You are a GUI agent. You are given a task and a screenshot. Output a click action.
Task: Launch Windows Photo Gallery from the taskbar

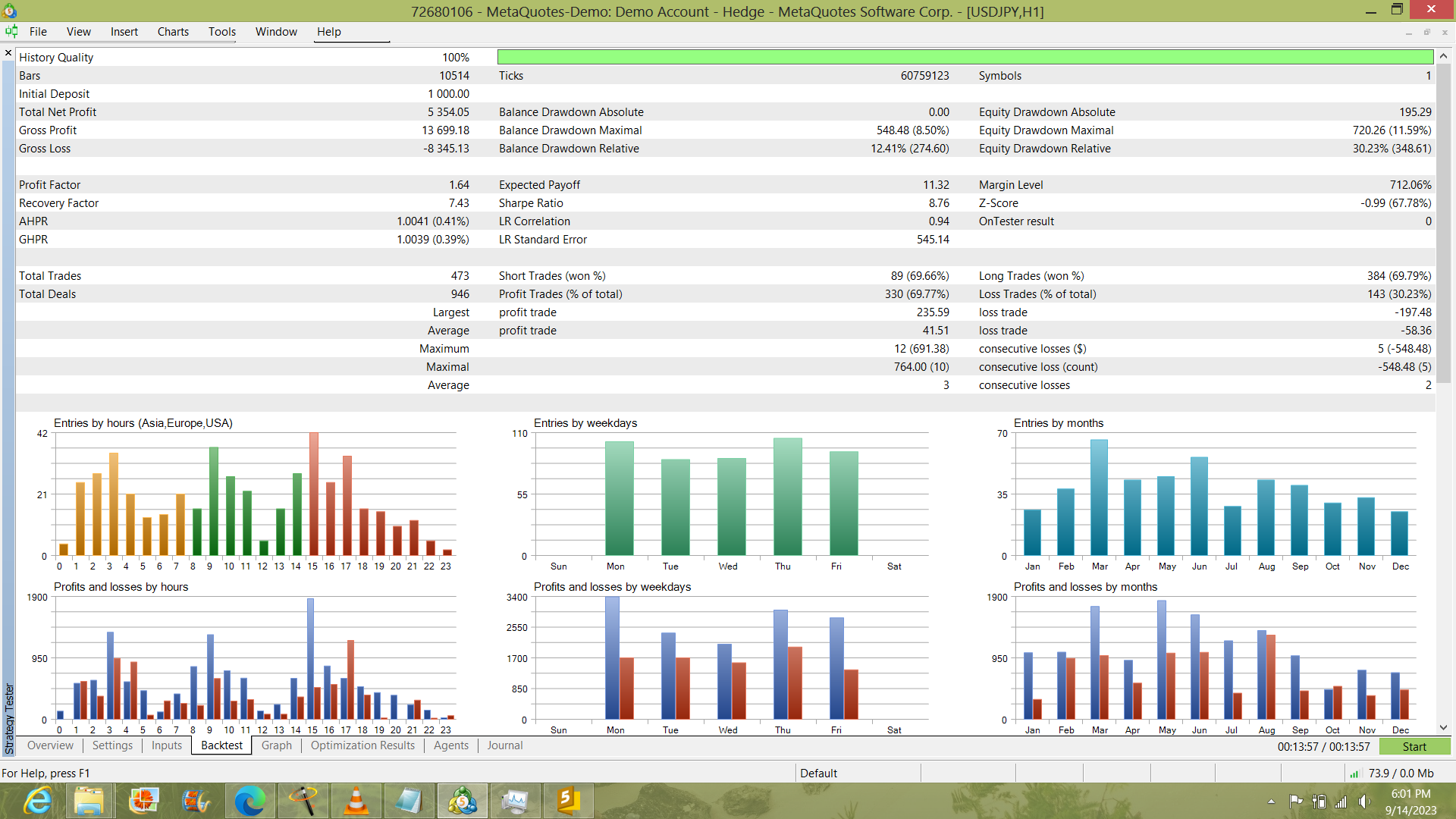(144, 801)
